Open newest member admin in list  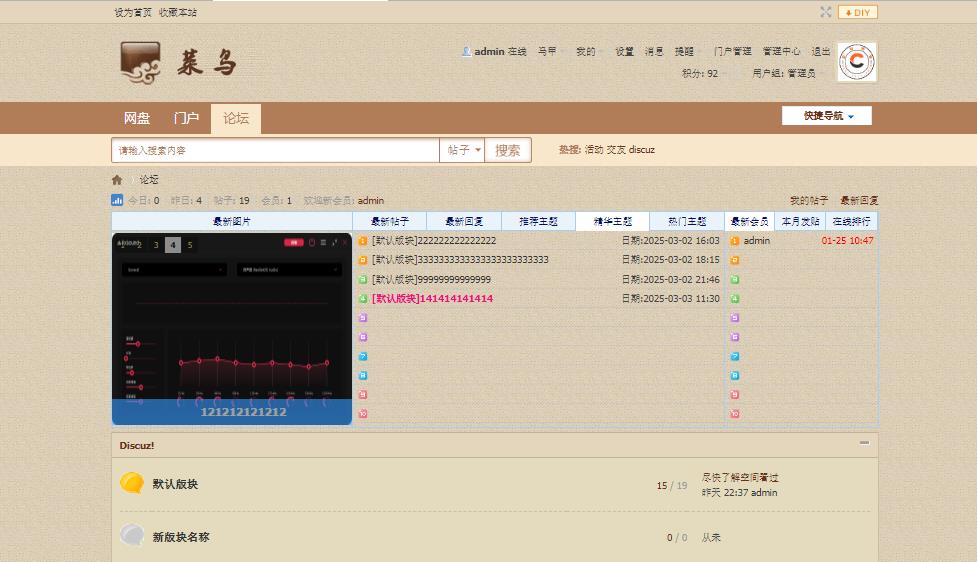point(756,241)
